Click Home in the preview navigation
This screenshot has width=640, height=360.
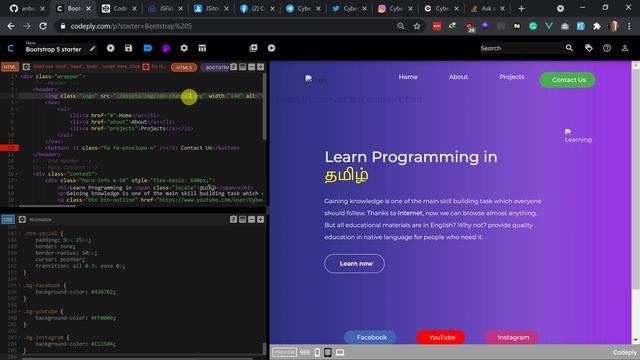point(408,77)
